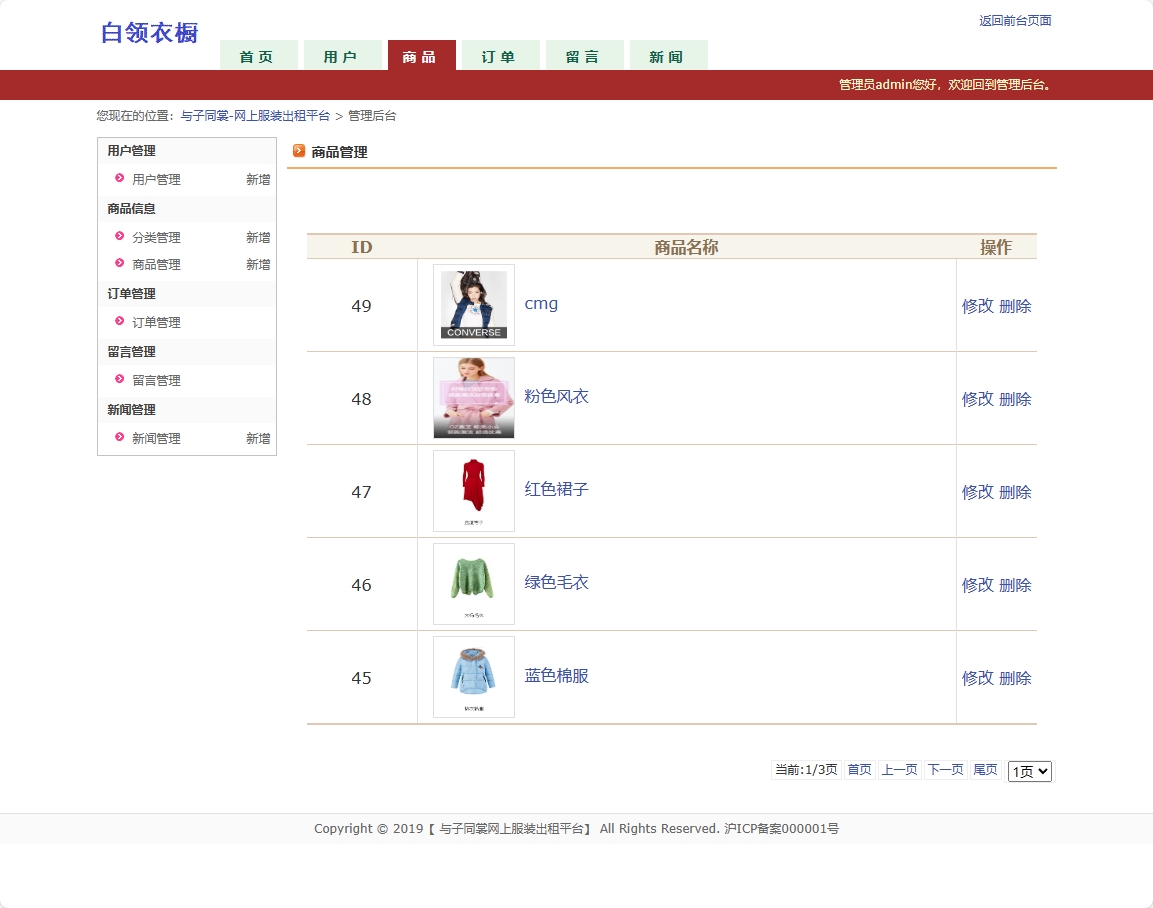Click 修改 for product 粉色风衣
Screen dimensions: 1153x908
click(975, 398)
